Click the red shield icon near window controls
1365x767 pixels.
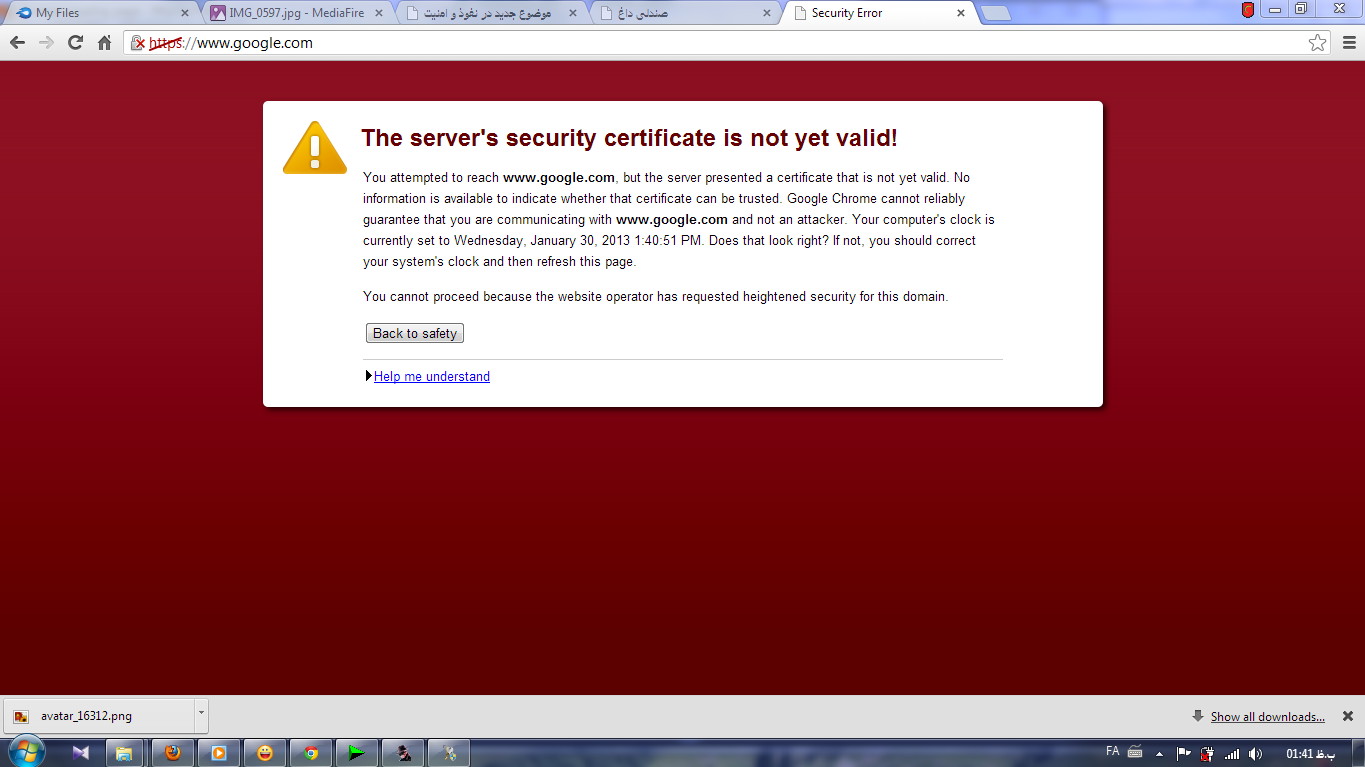click(1248, 10)
